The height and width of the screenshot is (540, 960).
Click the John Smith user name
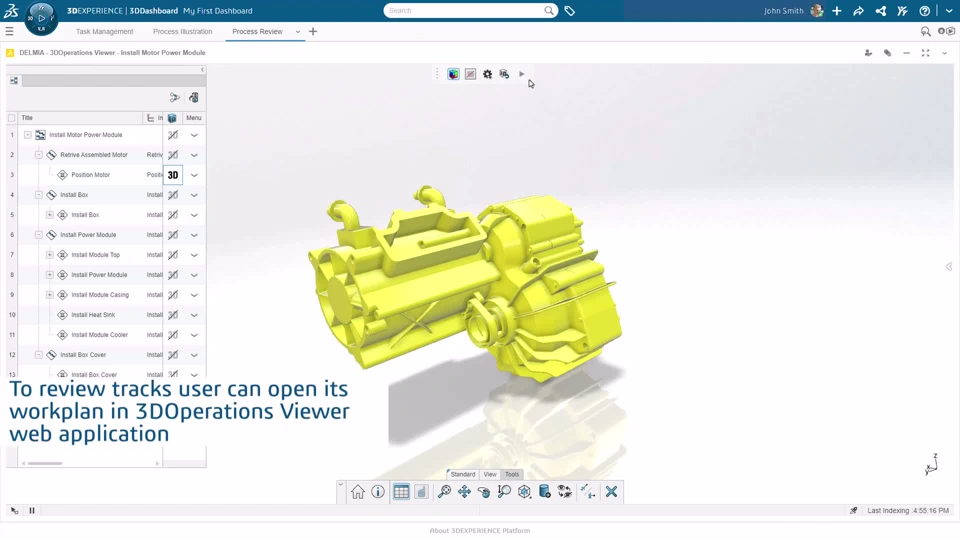point(783,10)
